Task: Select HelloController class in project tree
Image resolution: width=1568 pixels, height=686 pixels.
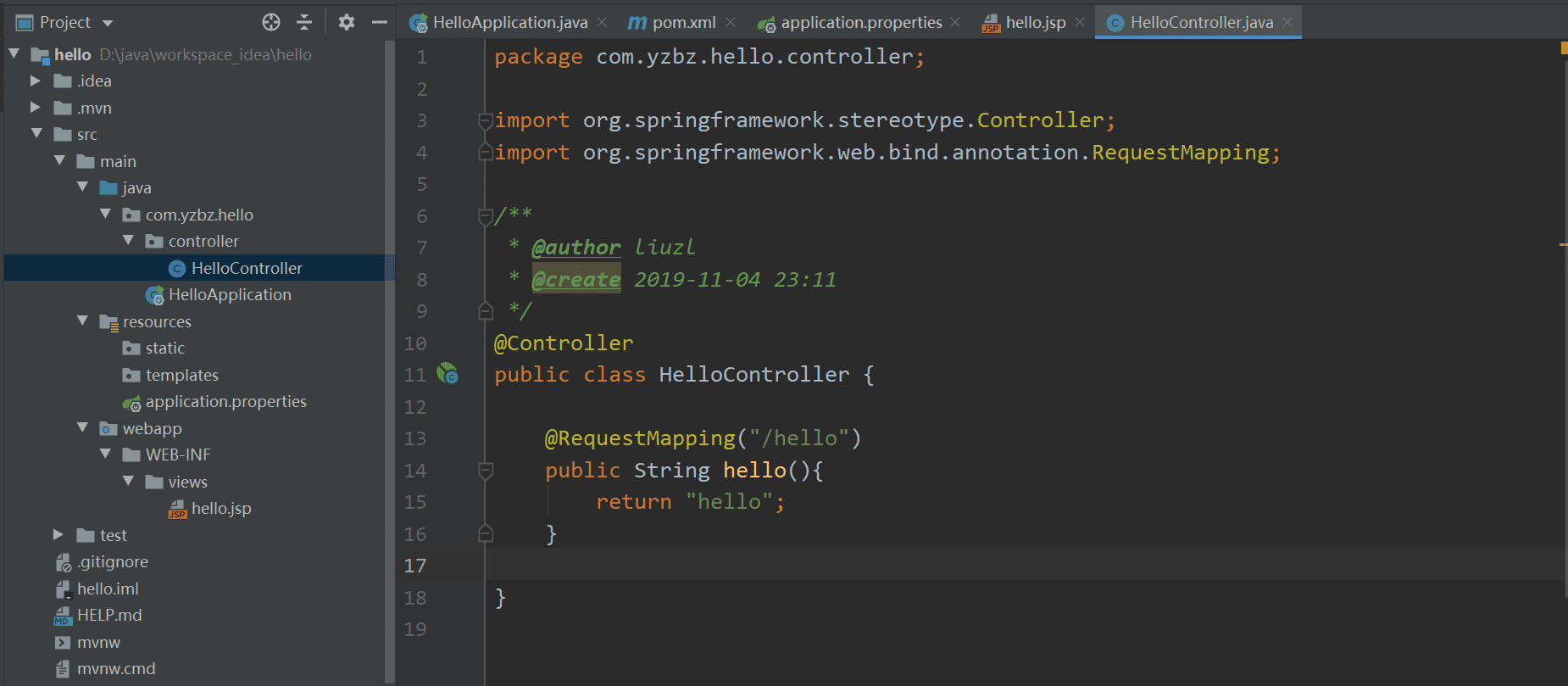Action: click(x=199, y=268)
